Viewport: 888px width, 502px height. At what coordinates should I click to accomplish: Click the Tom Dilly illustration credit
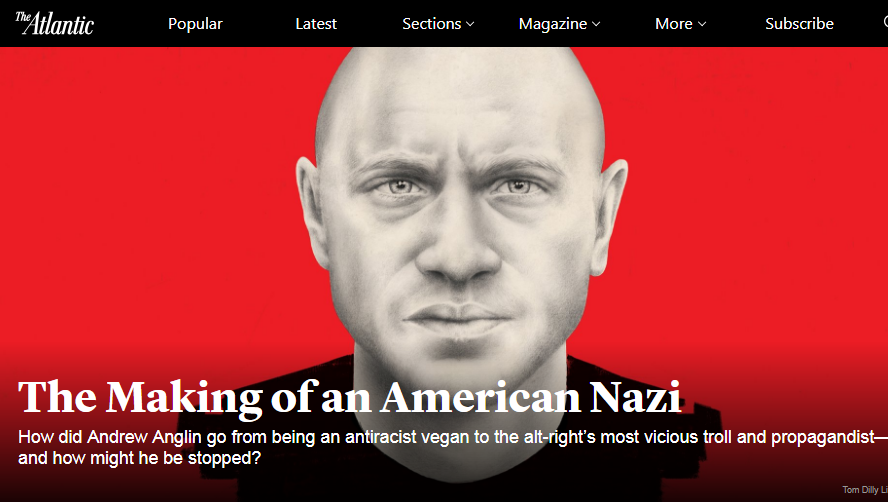[x=865, y=490]
